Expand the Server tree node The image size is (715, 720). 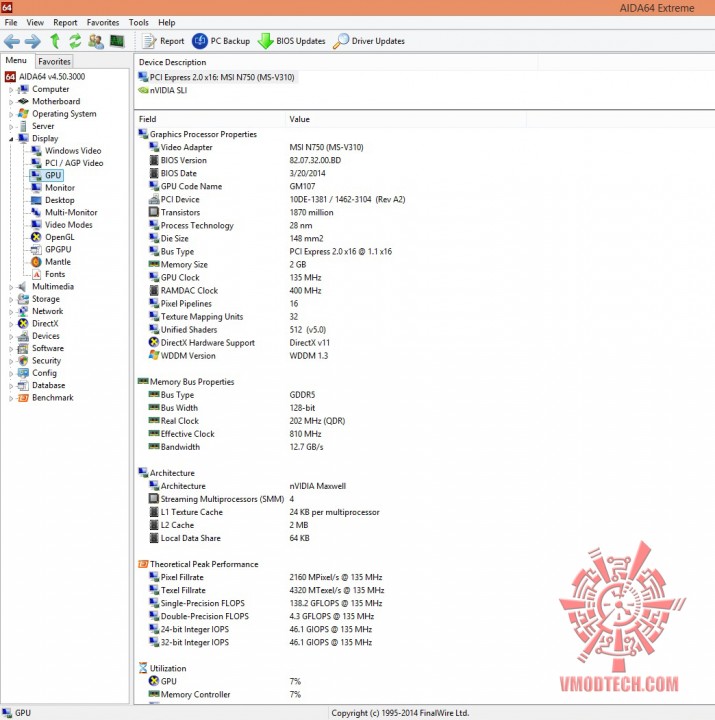[11, 127]
